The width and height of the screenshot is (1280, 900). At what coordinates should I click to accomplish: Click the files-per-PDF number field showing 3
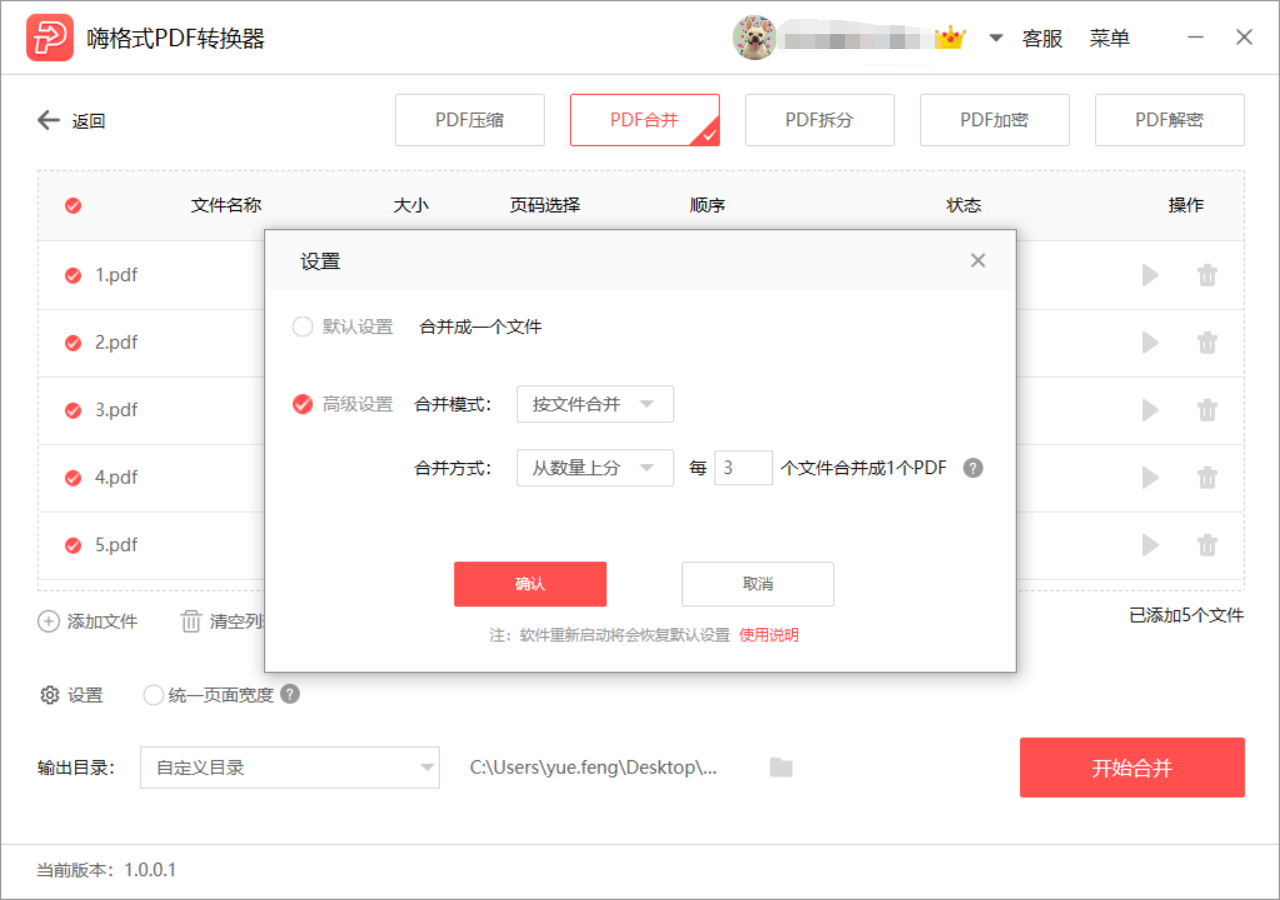point(743,468)
